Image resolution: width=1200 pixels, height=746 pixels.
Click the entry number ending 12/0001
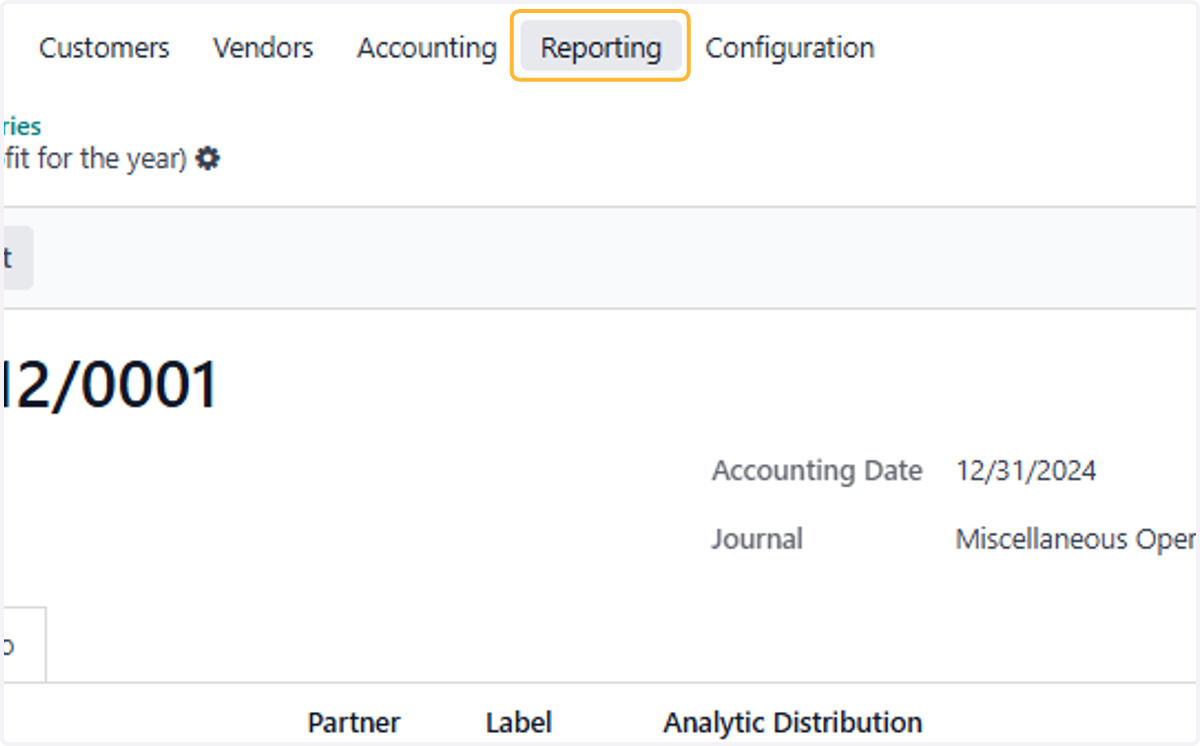(110, 386)
